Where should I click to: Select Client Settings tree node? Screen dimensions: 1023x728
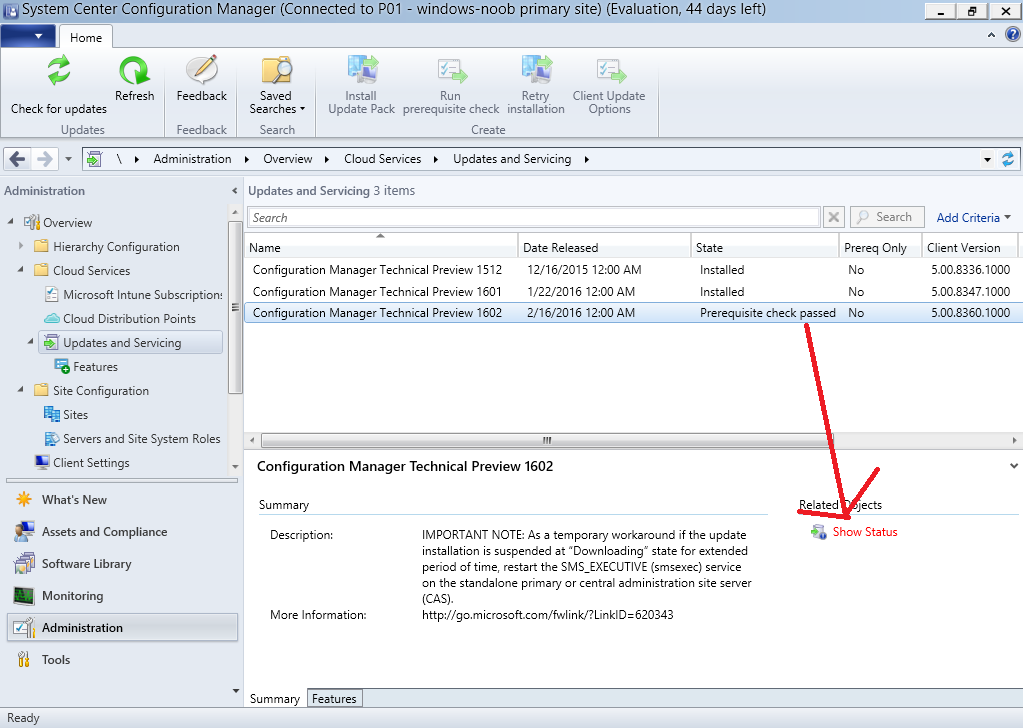pos(82,463)
